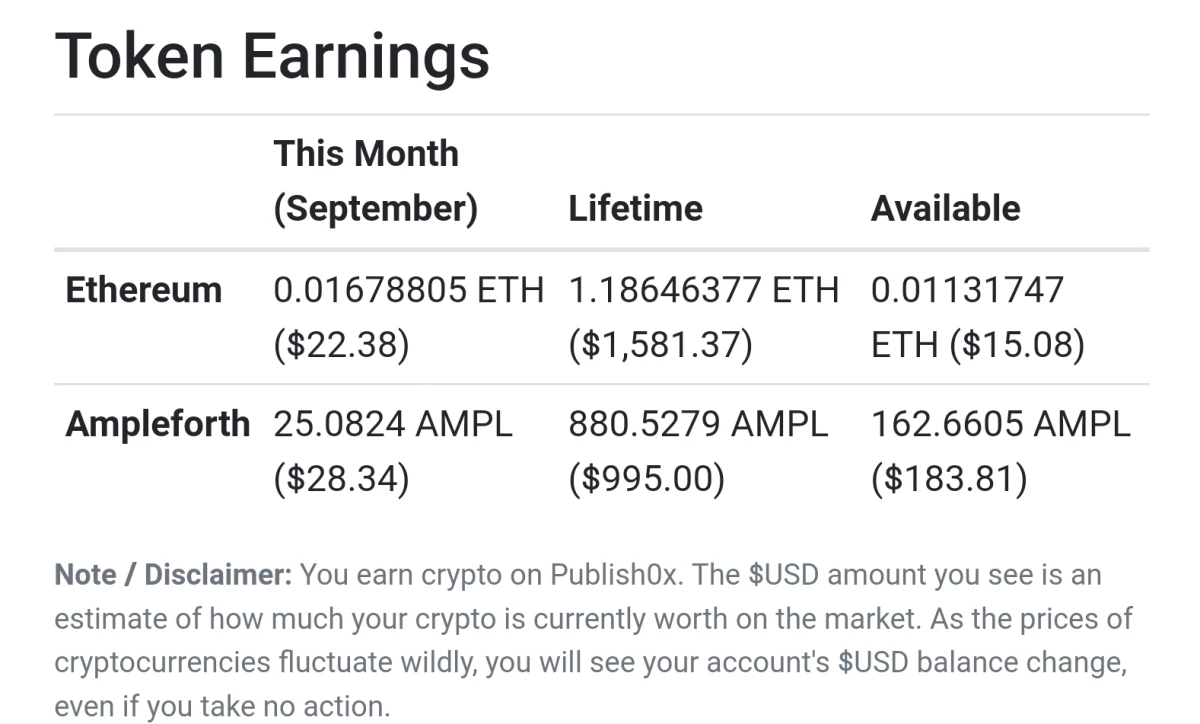Click the ($1,581.37) lifetime USD value
The image size is (1200, 724).
point(660,345)
